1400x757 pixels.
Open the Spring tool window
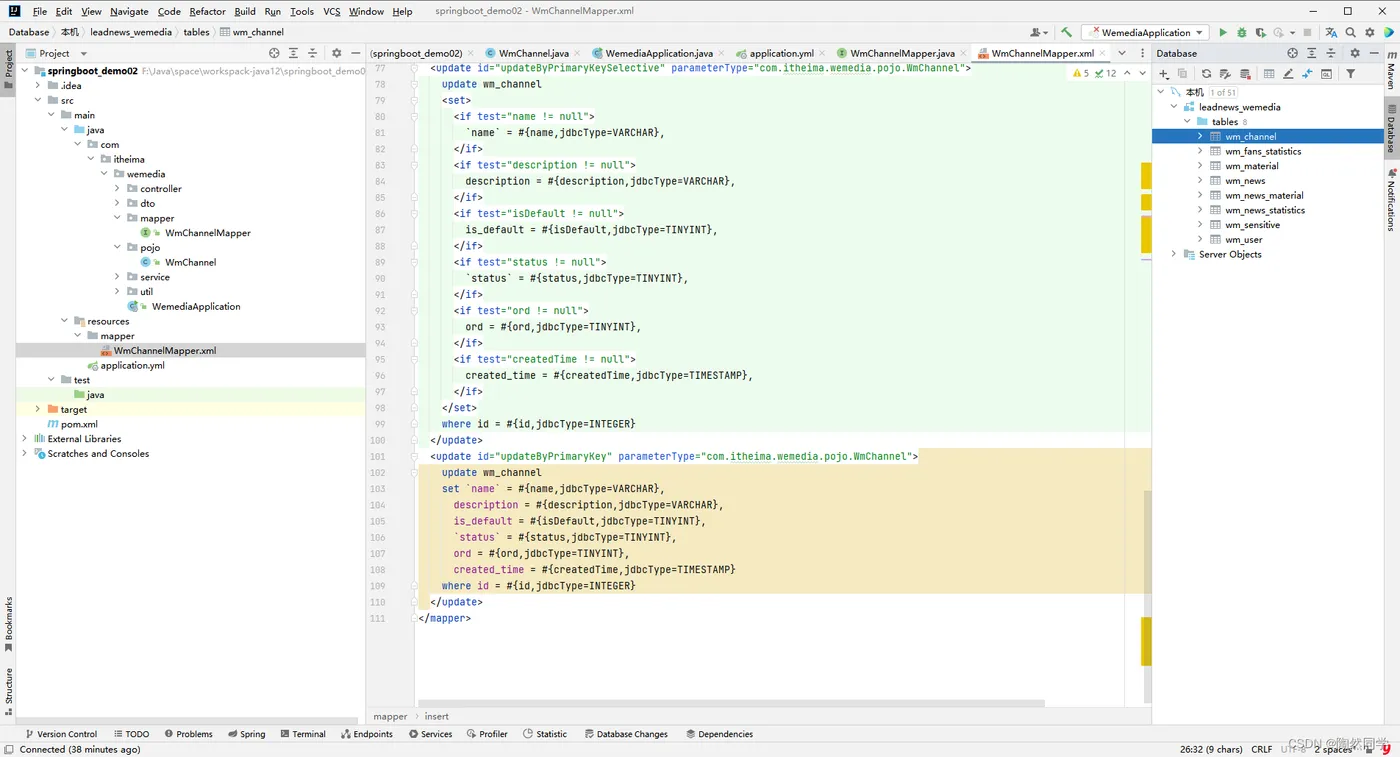(x=246, y=734)
